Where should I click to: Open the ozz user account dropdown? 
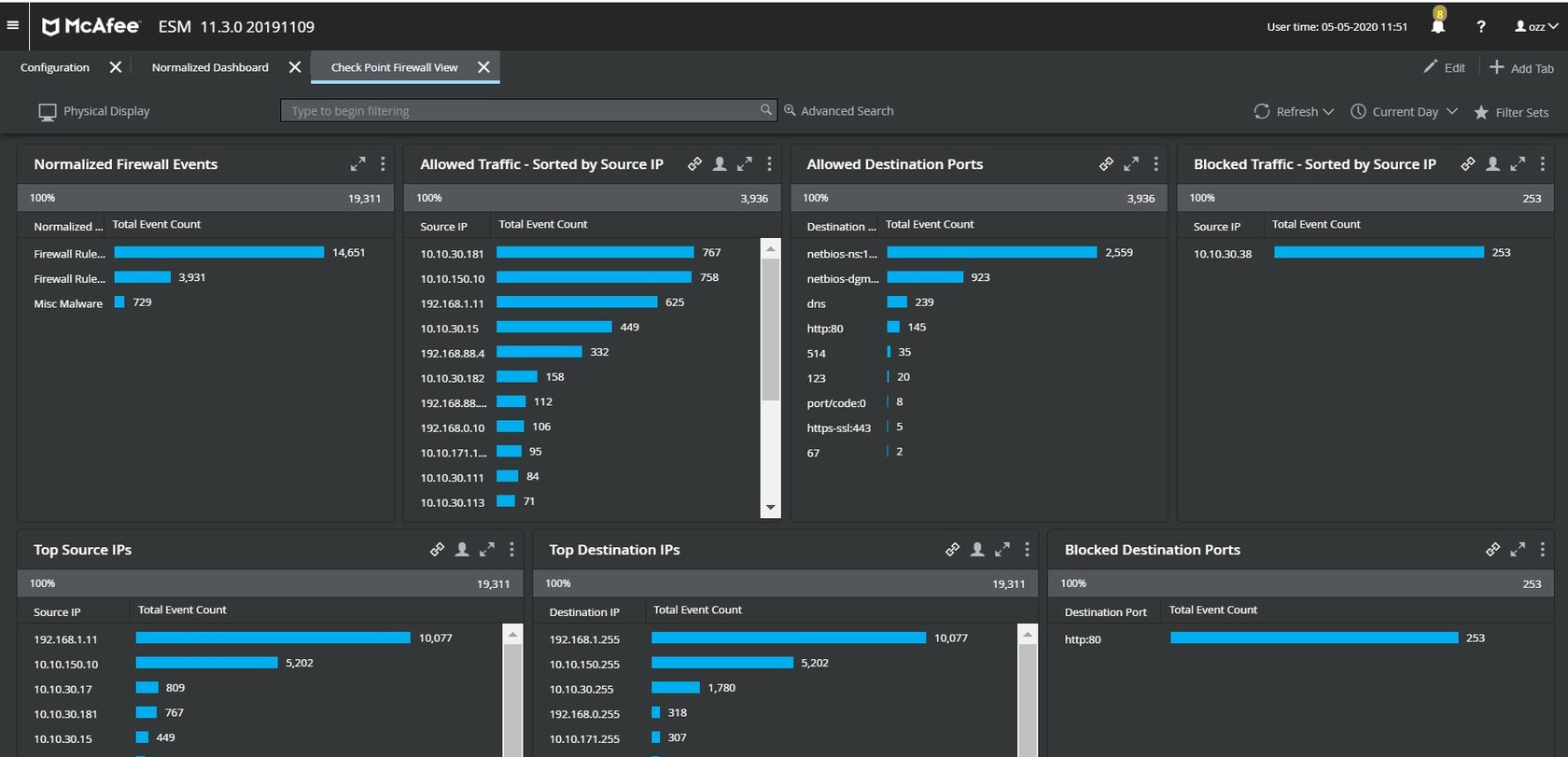[x=1536, y=26]
